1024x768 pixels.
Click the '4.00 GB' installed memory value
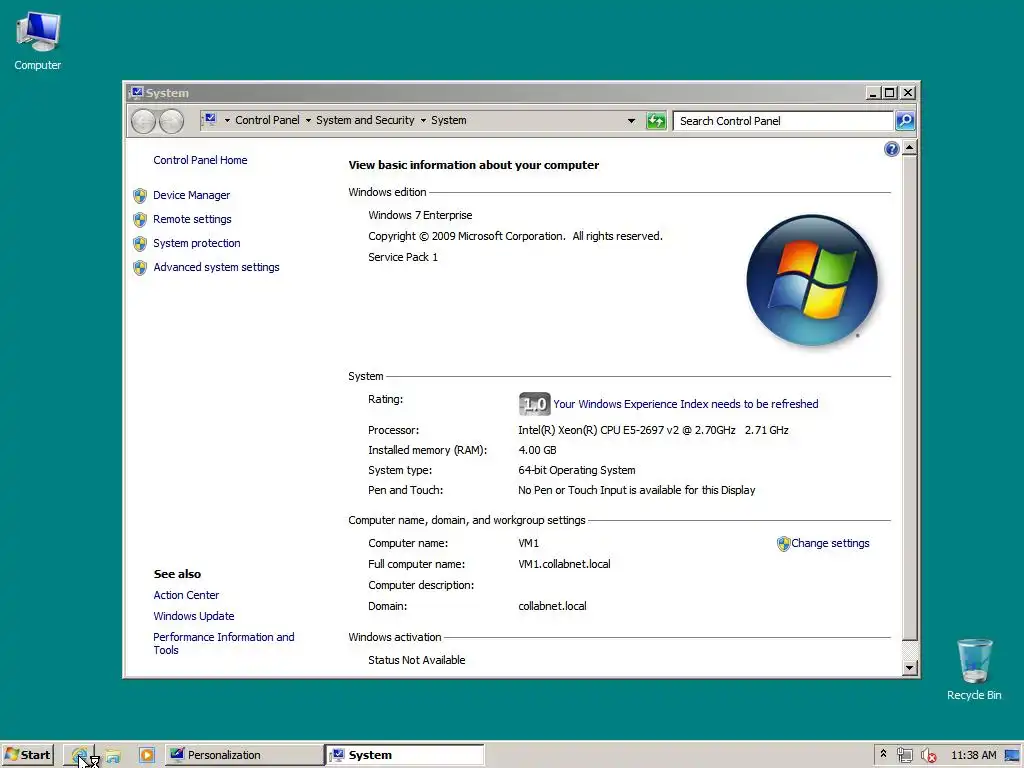tap(537, 450)
